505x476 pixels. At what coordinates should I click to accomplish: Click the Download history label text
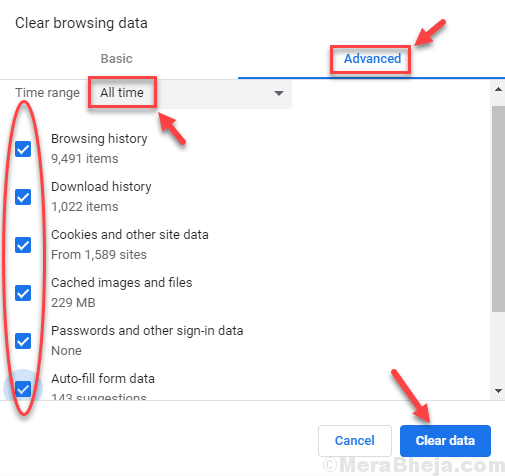101,187
